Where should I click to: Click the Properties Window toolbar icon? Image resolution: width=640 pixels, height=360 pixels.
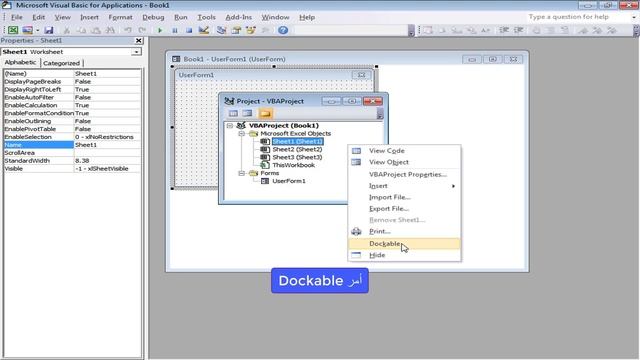tap(236, 30)
